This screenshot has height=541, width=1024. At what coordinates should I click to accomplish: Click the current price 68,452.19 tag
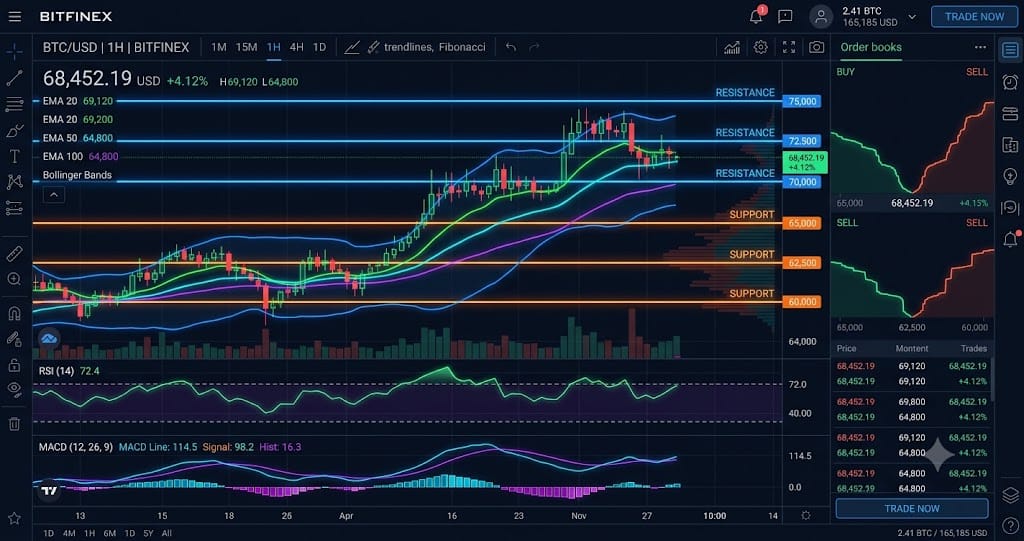click(805, 162)
